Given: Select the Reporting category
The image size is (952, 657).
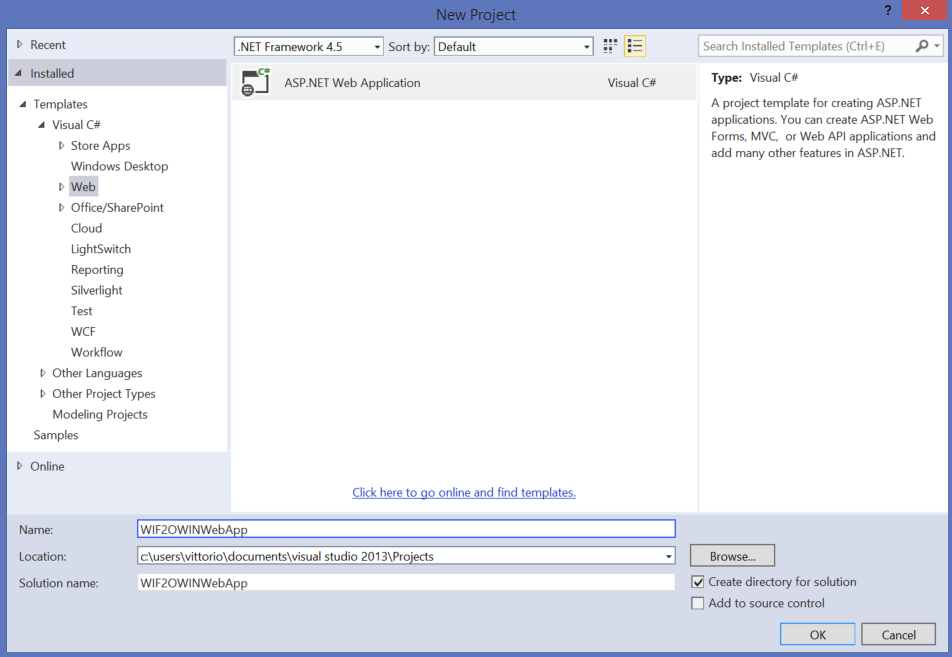Looking at the screenshot, I should tap(97, 270).
